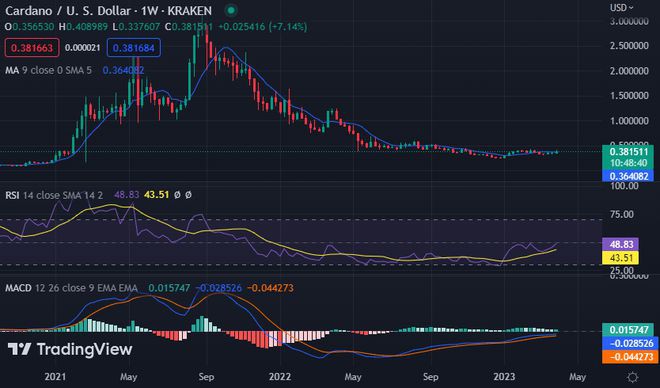This screenshot has width=660, height=388.
Task: Click the 1.000000 price scale label
Action: [x=629, y=121]
